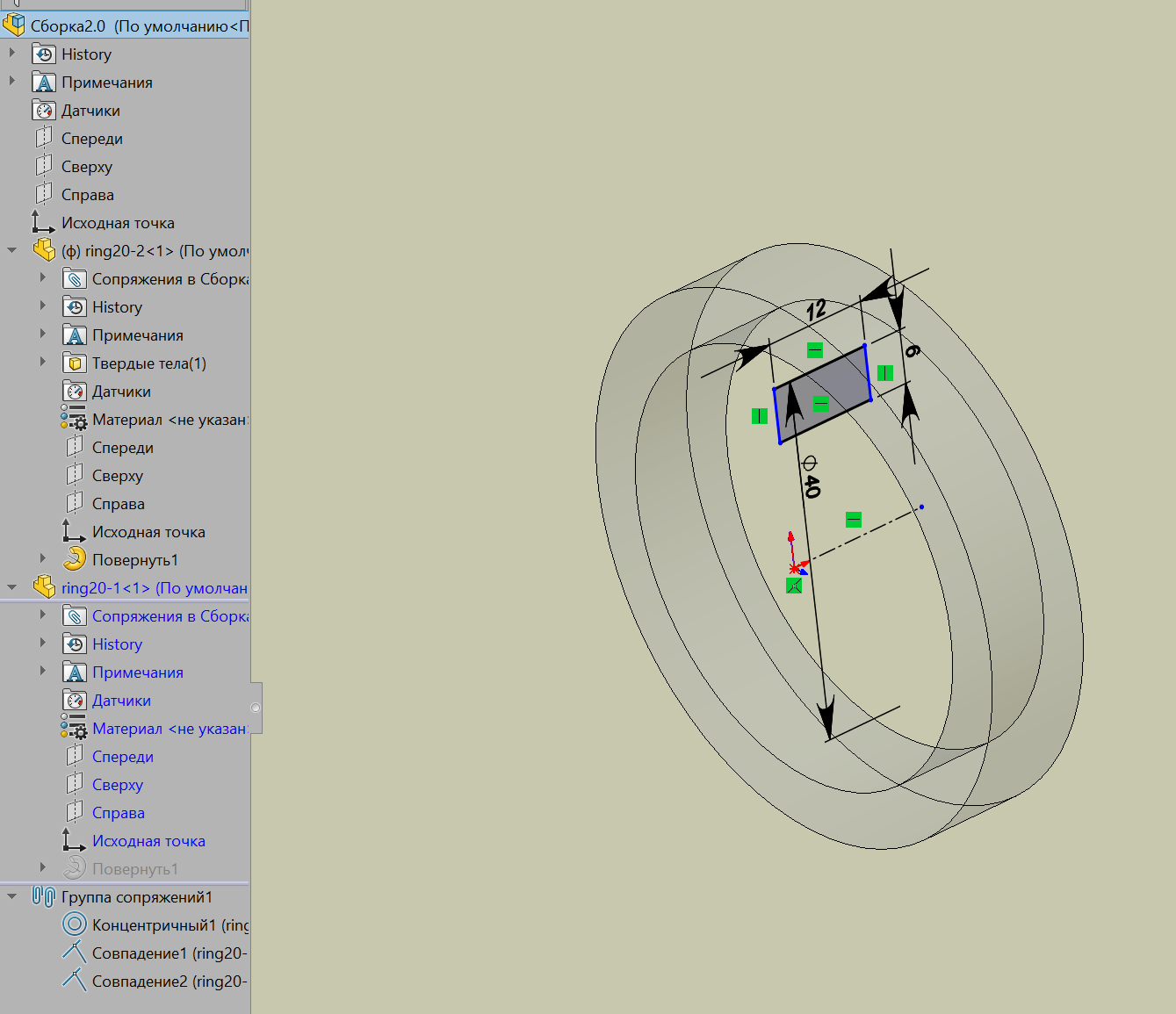The width and height of the screenshot is (1176, 1014).
Task: Click the Revolve1 feature icon under ring20-2
Action: coord(75,559)
